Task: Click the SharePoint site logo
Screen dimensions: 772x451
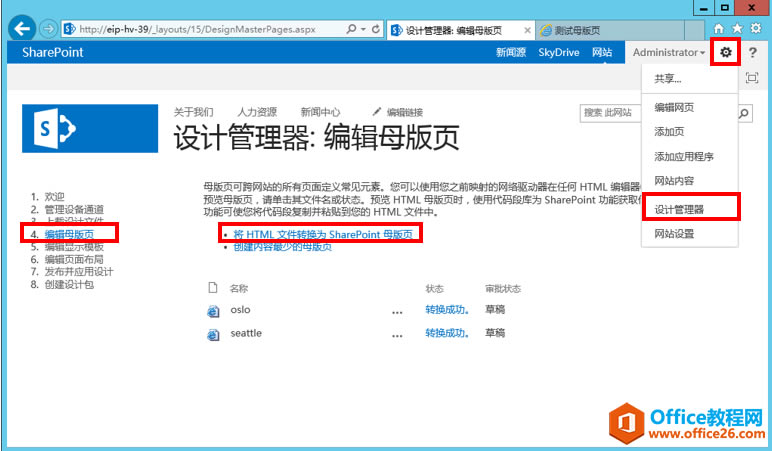Action: click(90, 129)
